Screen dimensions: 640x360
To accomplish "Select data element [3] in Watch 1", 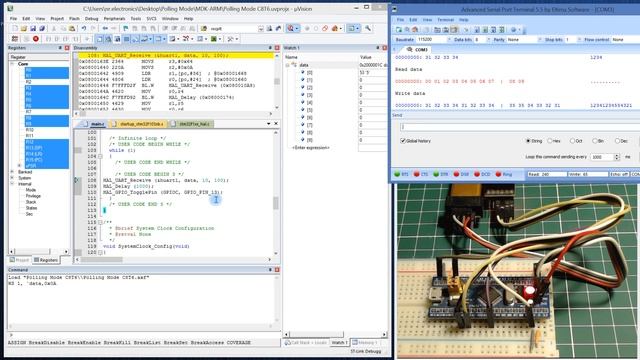I will coord(309,95).
